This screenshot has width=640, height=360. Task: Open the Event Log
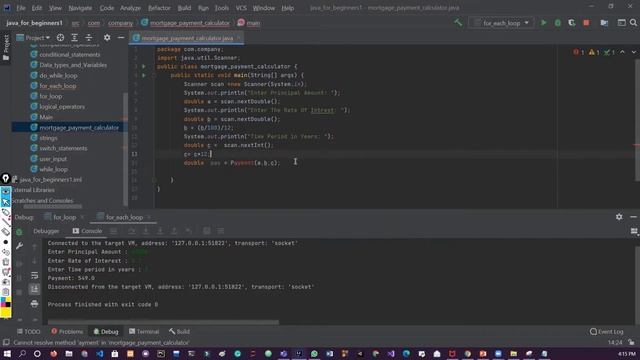pyautogui.click(x=607, y=331)
